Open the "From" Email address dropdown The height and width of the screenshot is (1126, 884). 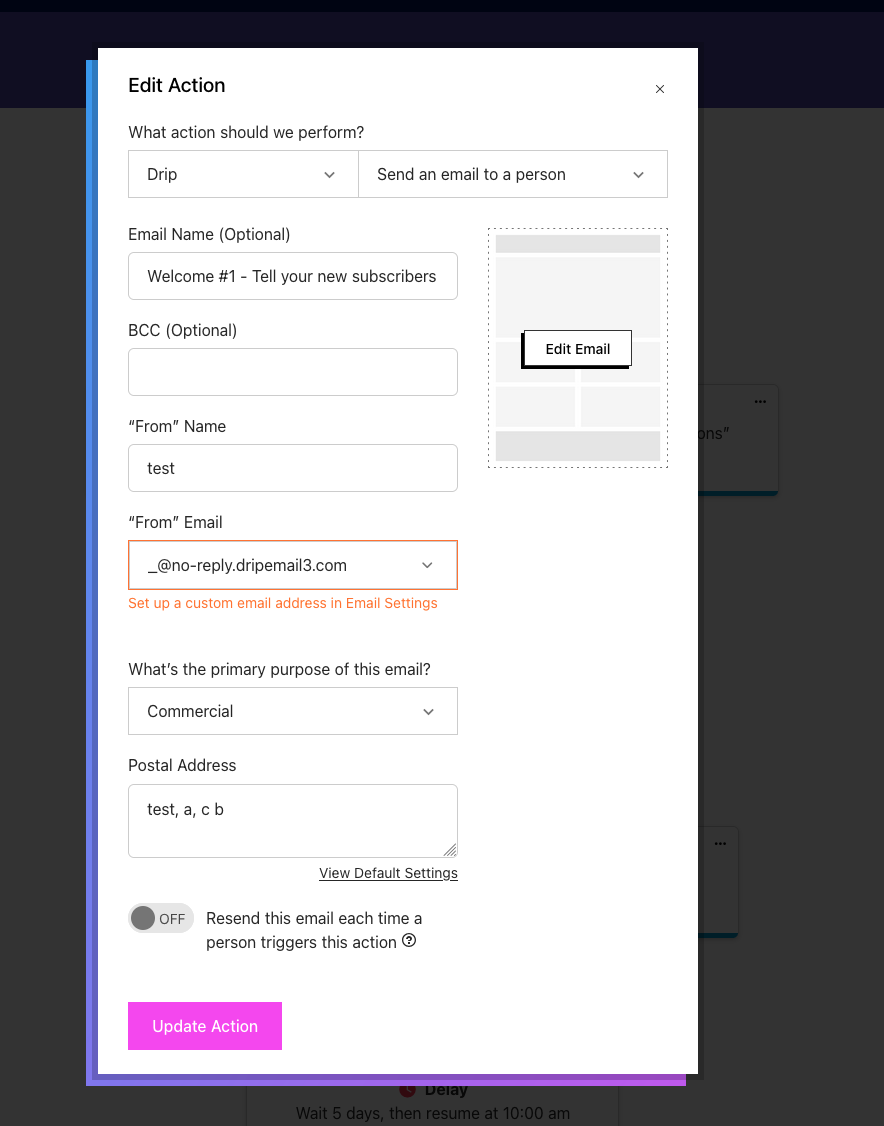[x=292, y=565]
